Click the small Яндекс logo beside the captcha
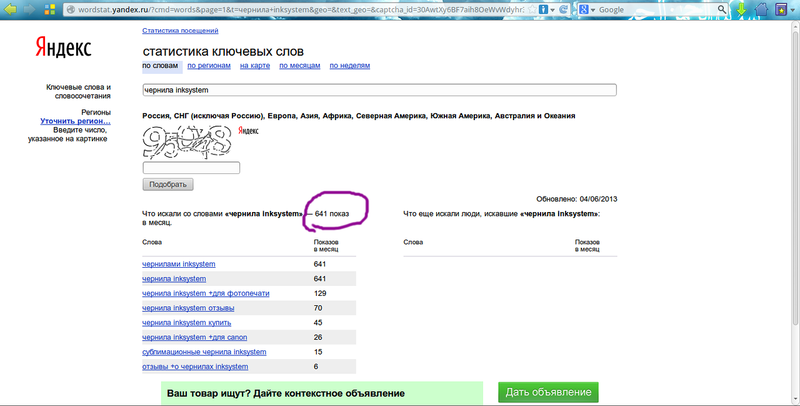The height and width of the screenshot is (406, 800). coord(248,131)
